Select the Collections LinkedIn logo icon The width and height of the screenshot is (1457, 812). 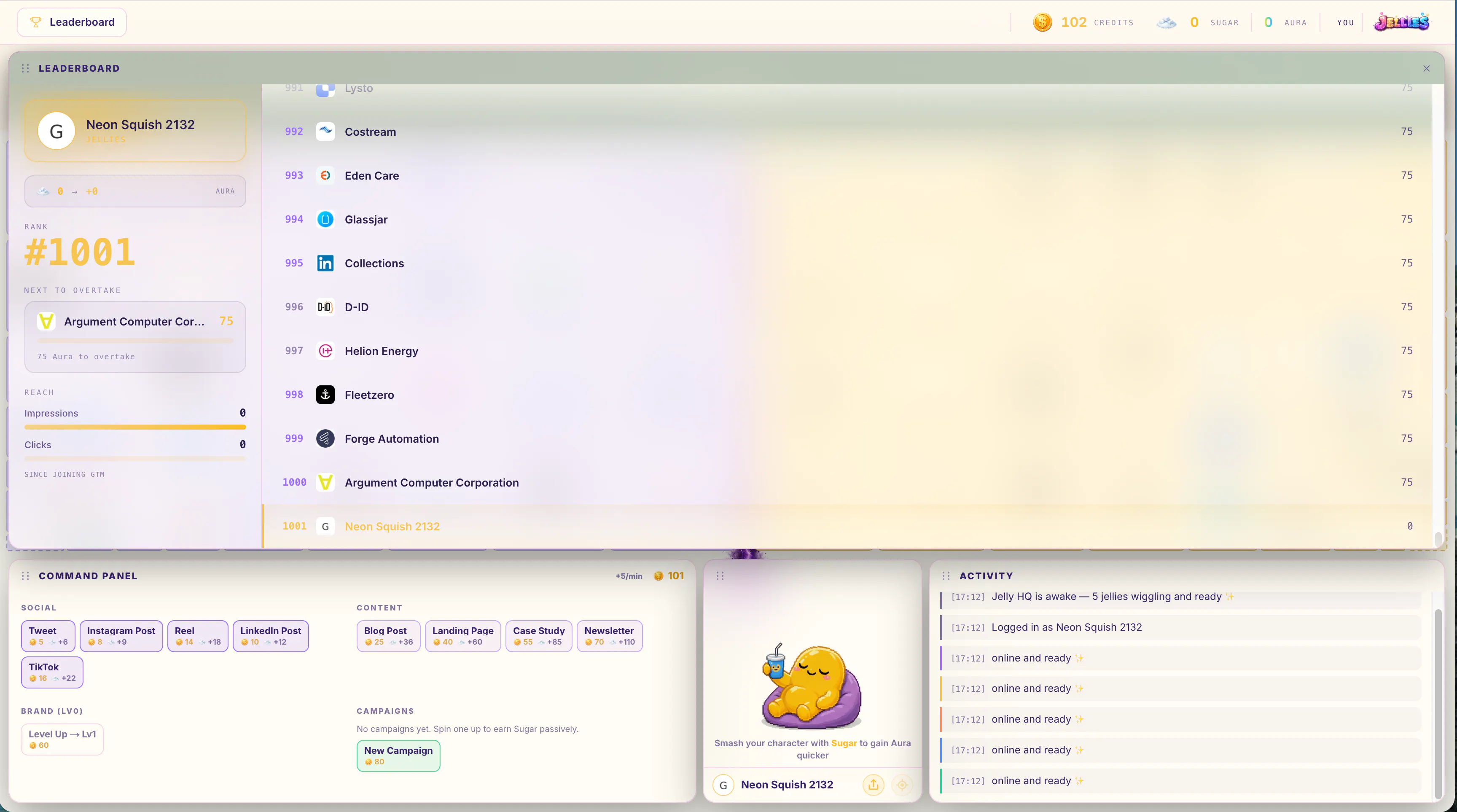click(x=325, y=263)
